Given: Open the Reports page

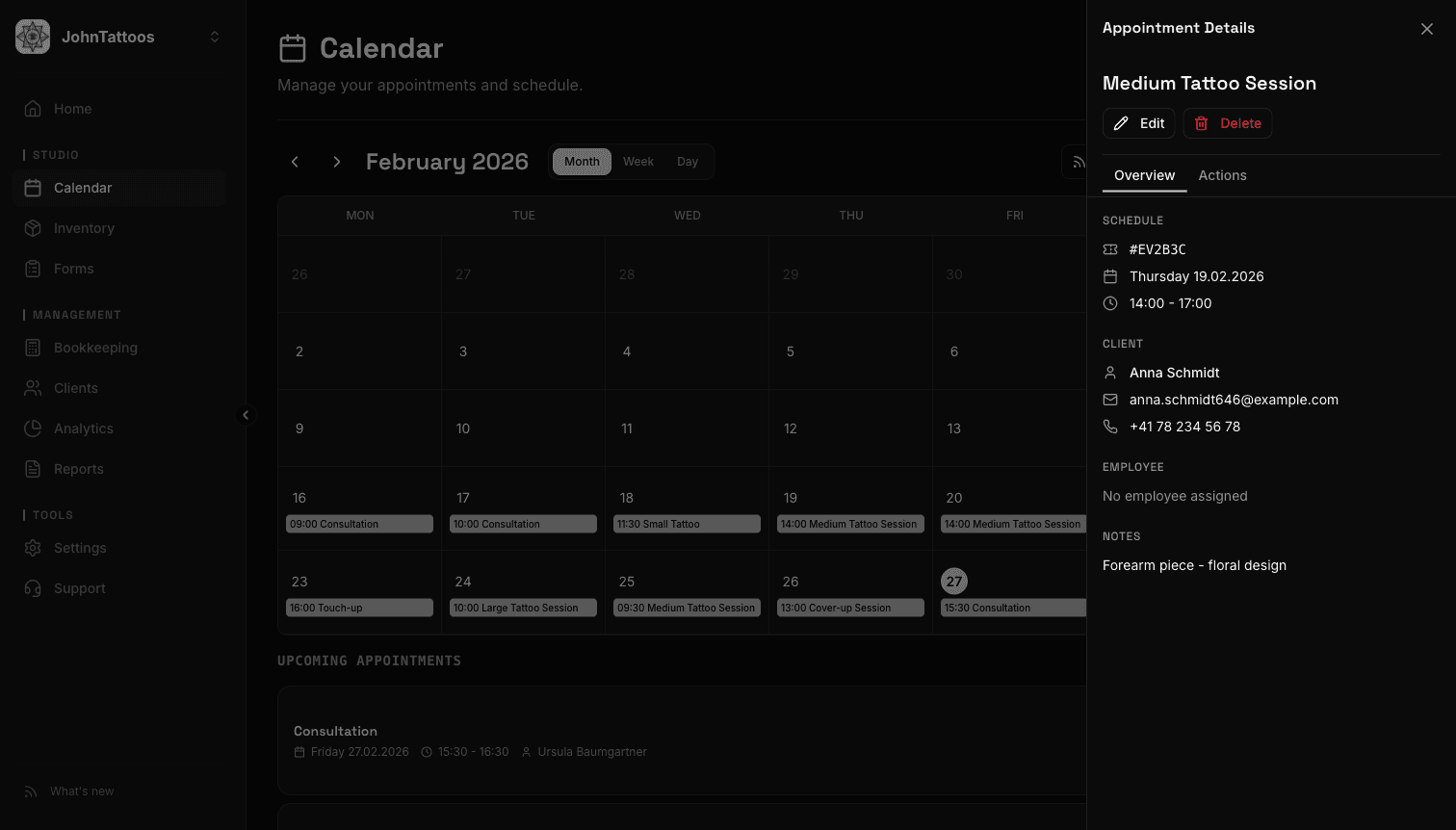Looking at the screenshot, I should tap(78, 469).
